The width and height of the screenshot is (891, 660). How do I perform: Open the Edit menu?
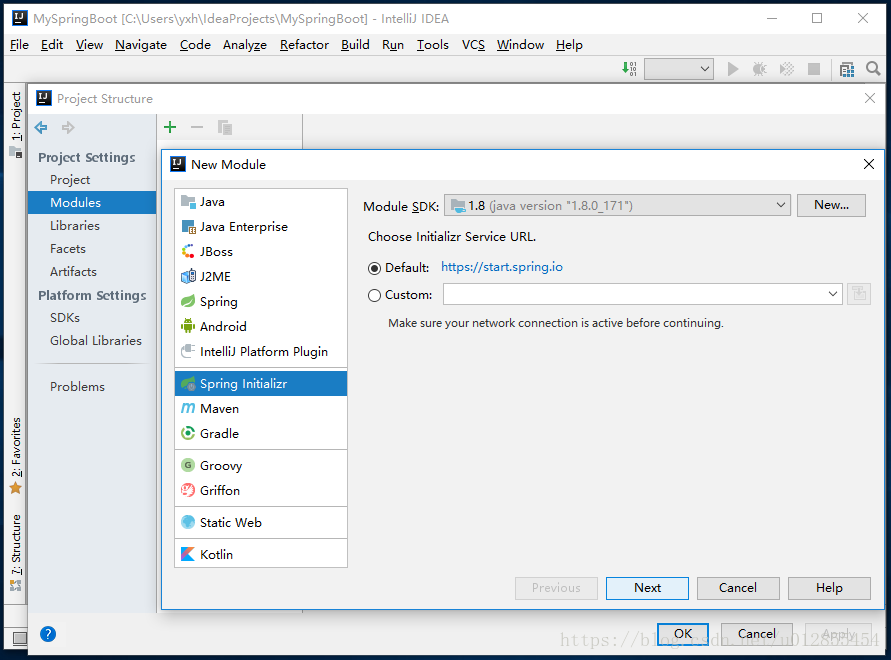[x=52, y=45]
